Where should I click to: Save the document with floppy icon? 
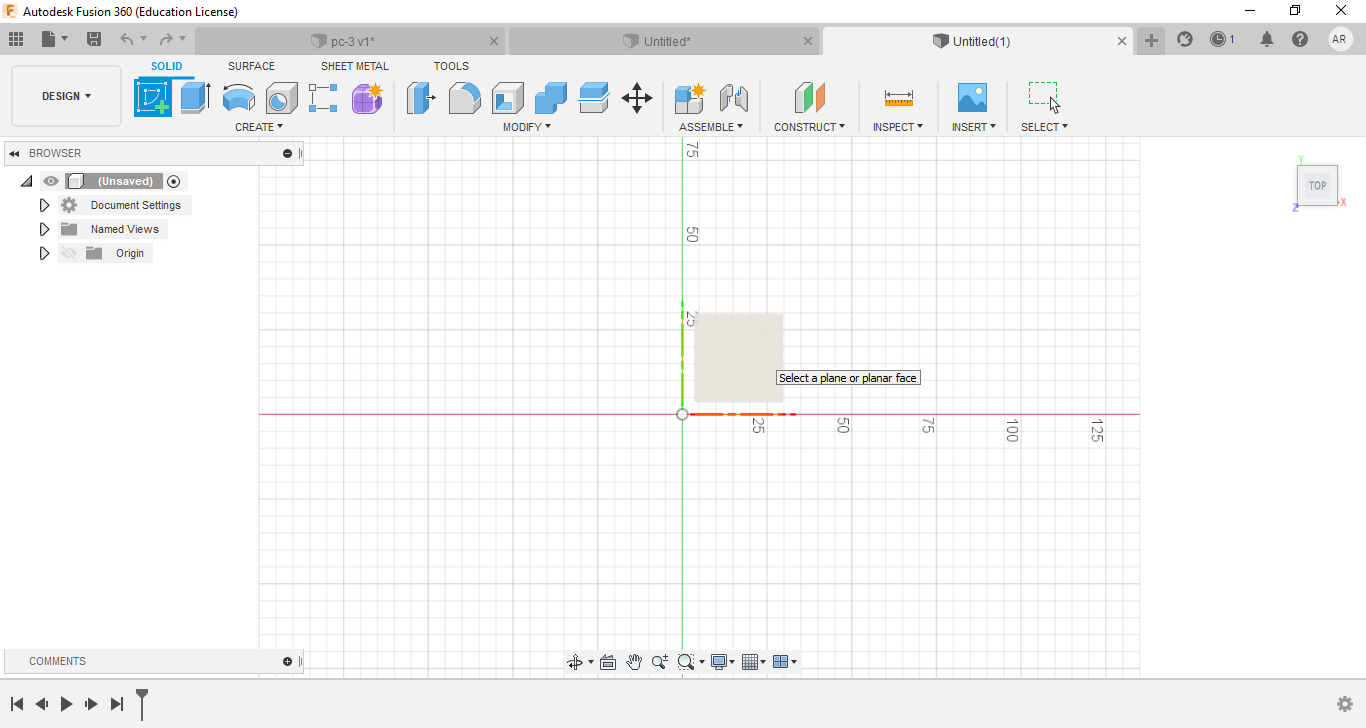coord(94,39)
